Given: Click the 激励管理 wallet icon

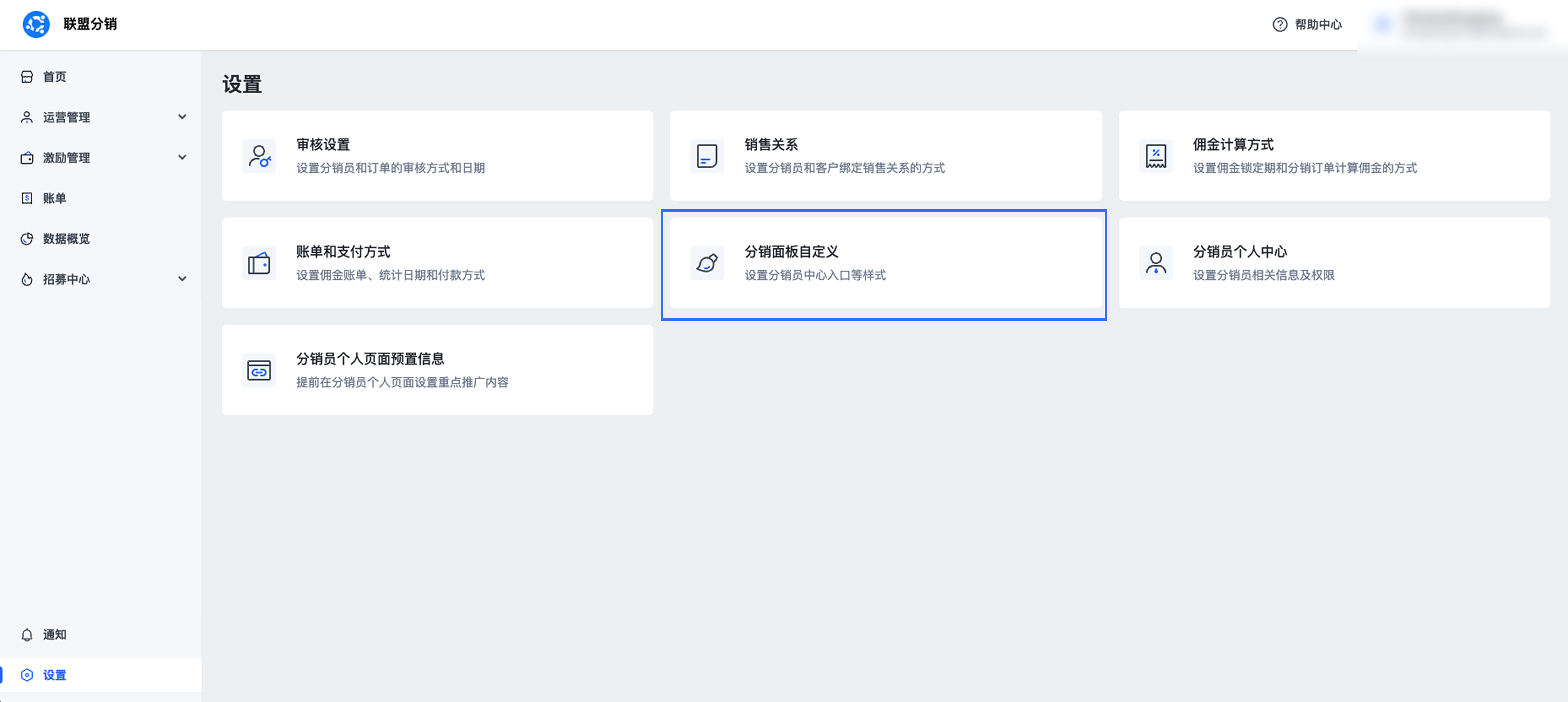Looking at the screenshot, I should point(27,158).
